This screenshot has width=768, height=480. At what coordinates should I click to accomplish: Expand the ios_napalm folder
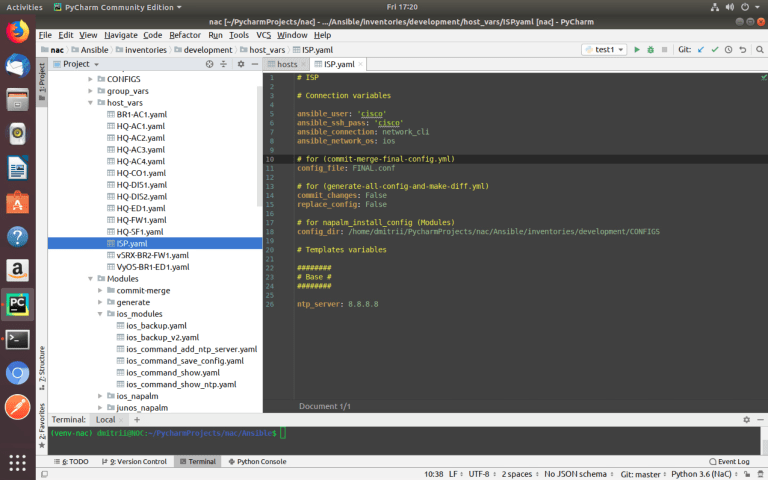100,396
